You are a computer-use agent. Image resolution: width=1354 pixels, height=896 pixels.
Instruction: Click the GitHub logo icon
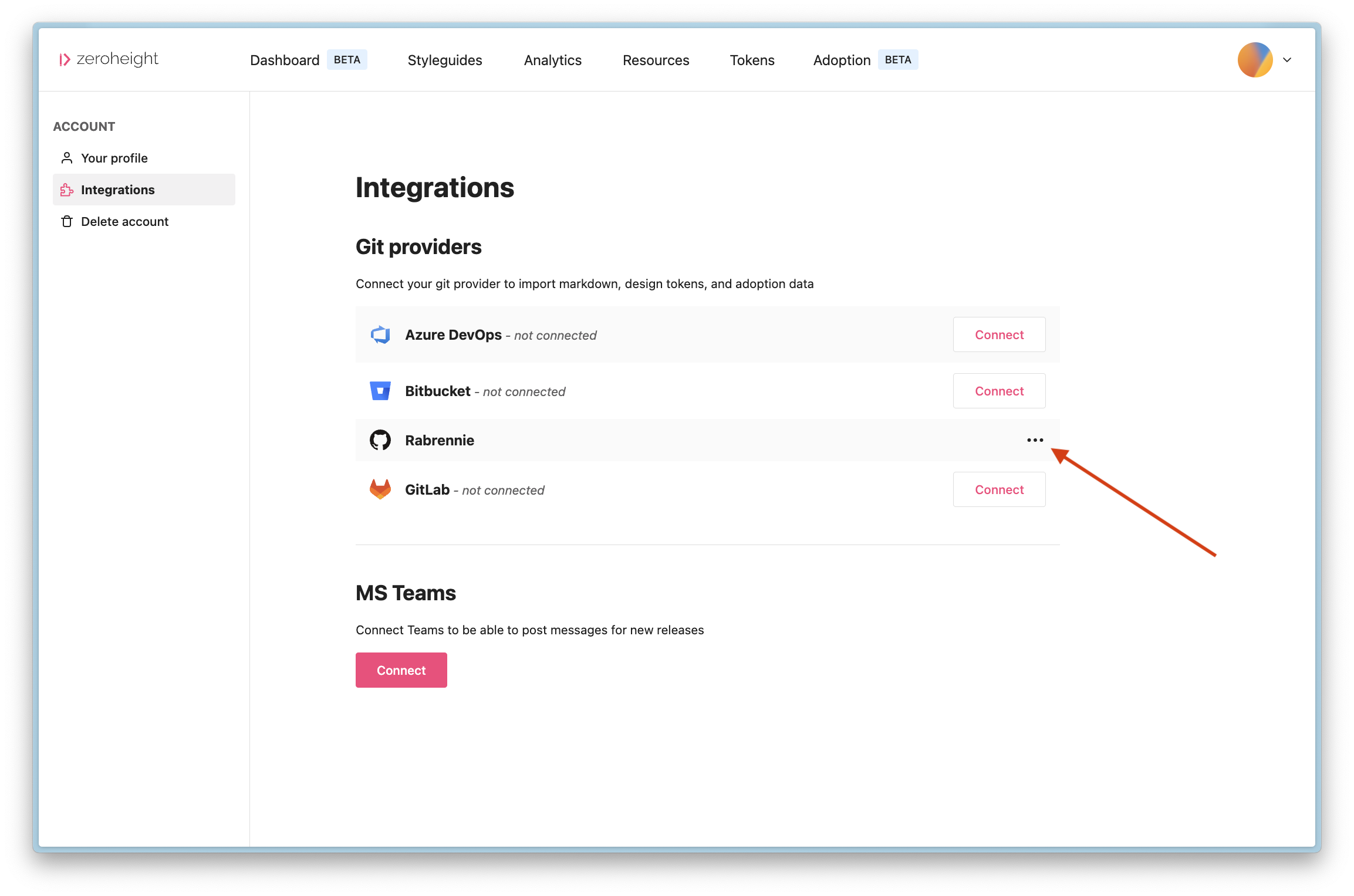pyautogui.click(x=380, y=440)
